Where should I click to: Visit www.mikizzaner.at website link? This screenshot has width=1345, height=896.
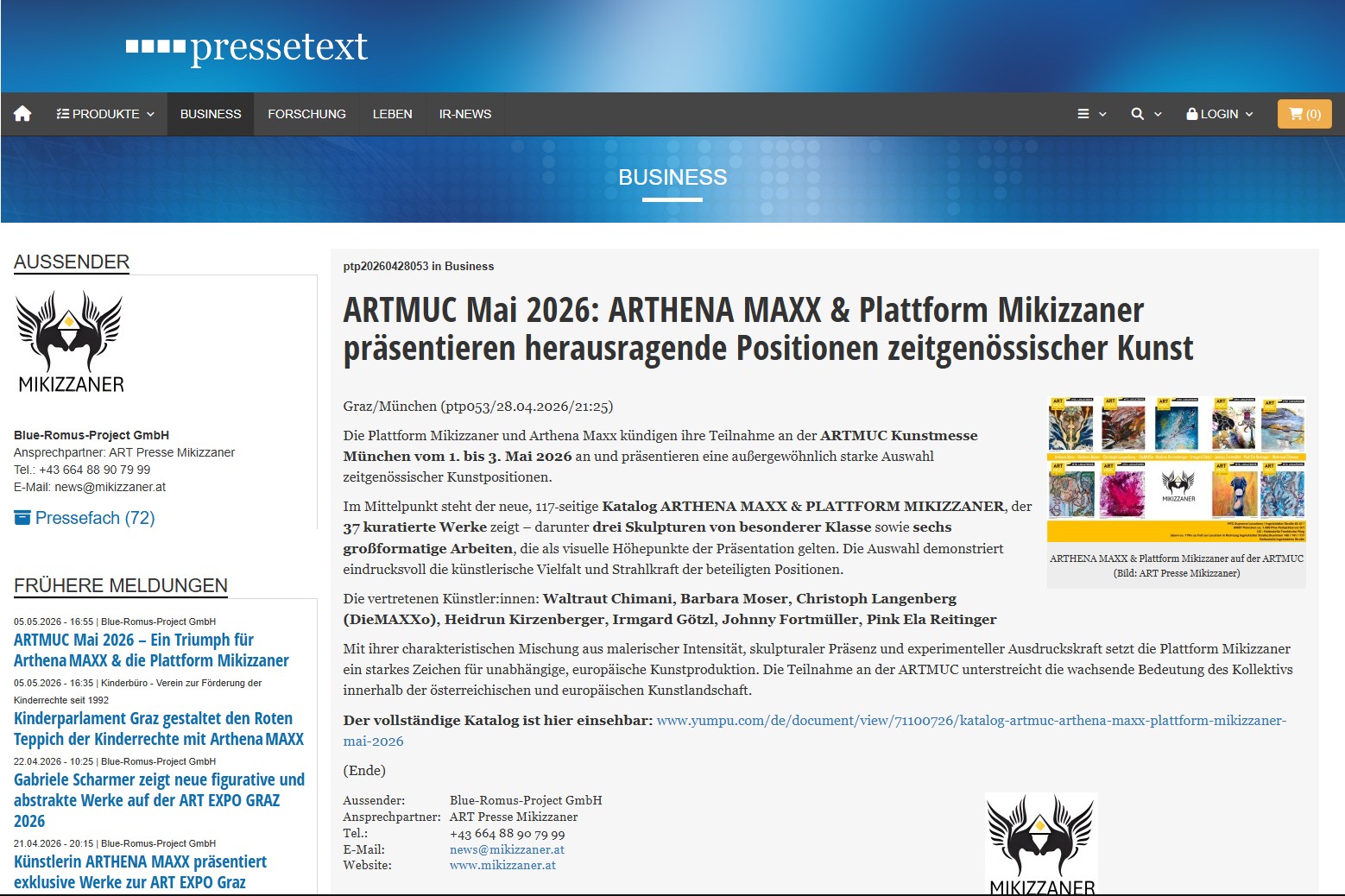coord(502,865)
